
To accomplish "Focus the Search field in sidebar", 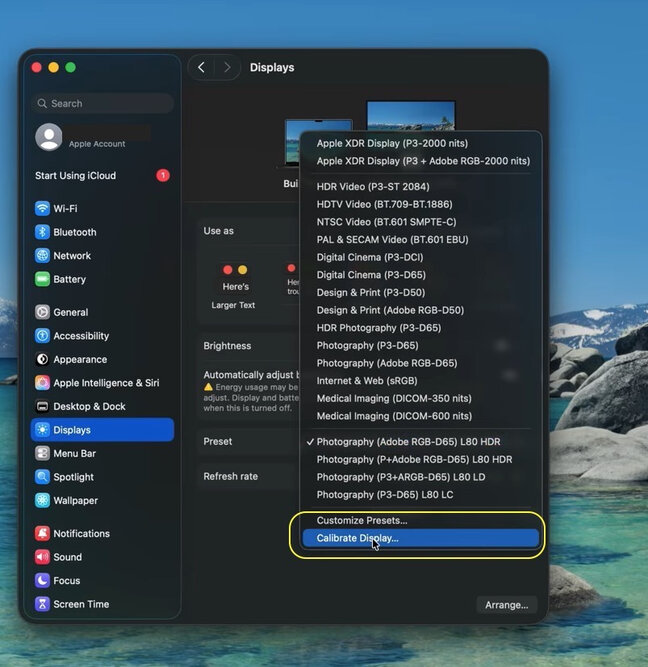I will point(103,103).
